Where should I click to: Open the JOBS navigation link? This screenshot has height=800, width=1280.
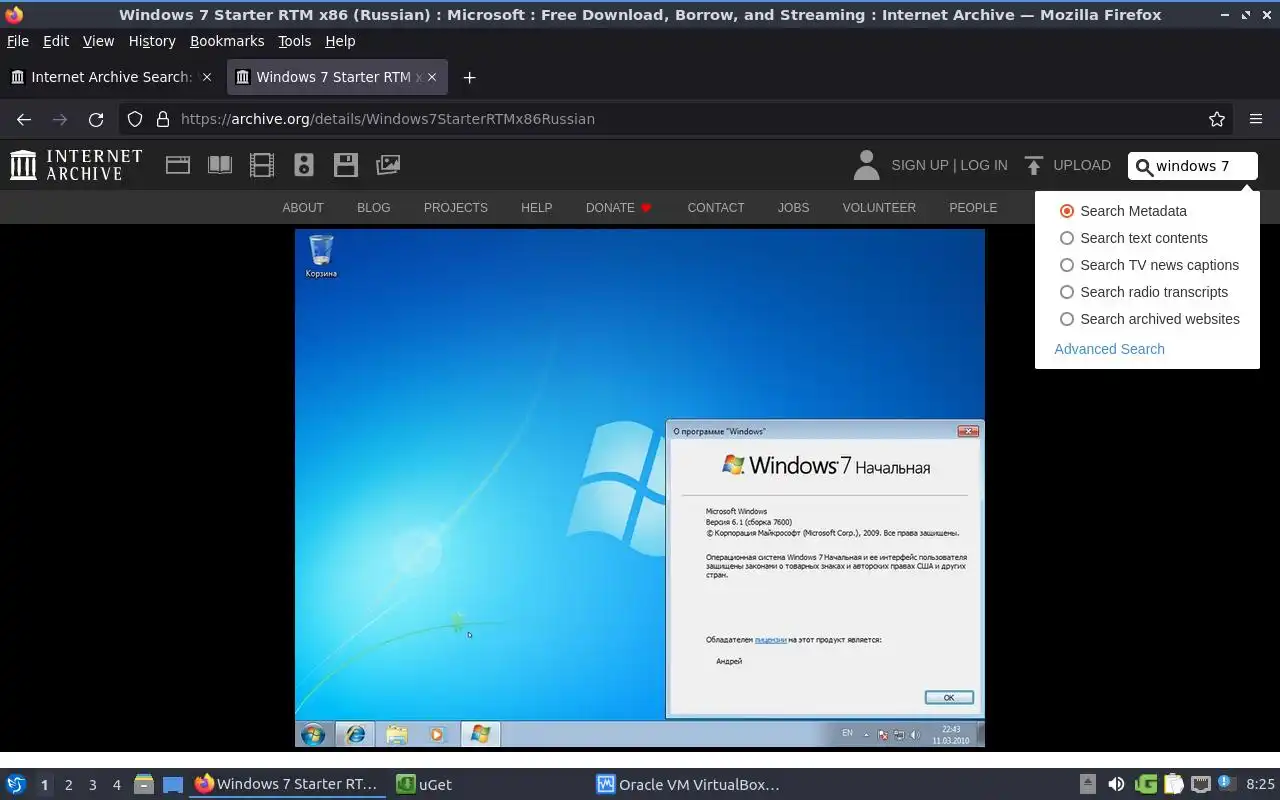click(x=794, y=208)
